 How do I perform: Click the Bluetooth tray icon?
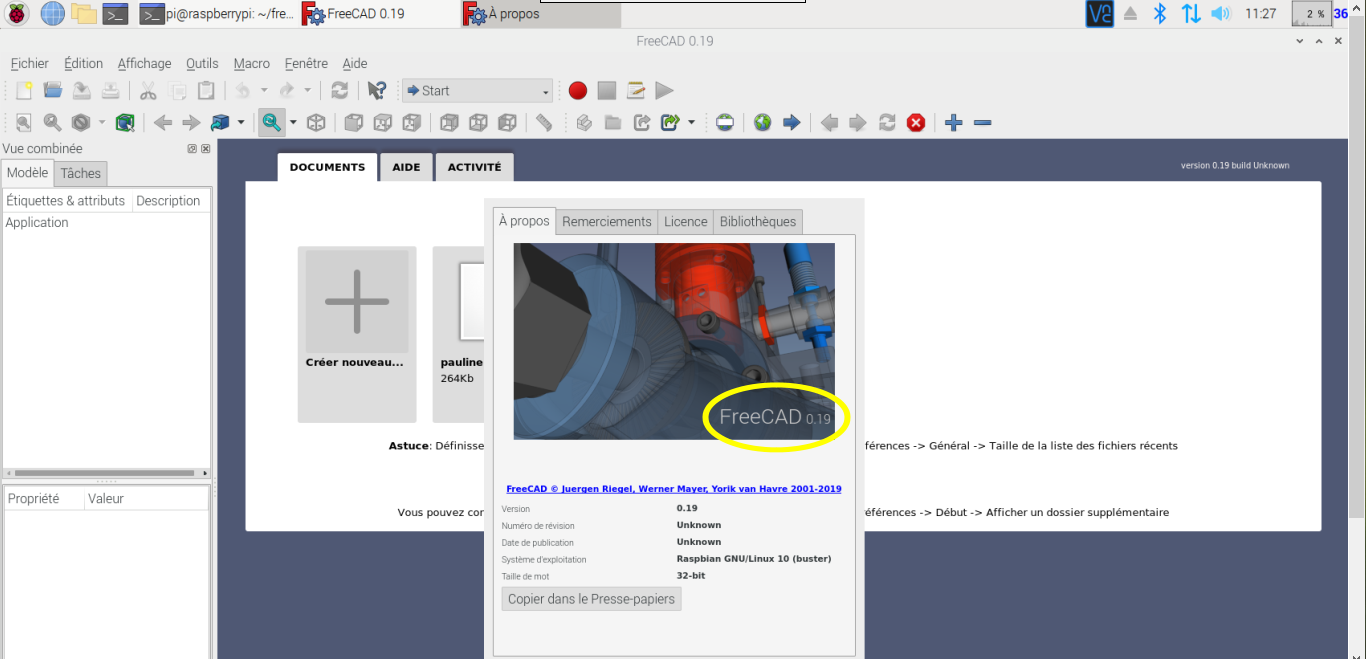pyautogui.click(x=1160, y=14)
